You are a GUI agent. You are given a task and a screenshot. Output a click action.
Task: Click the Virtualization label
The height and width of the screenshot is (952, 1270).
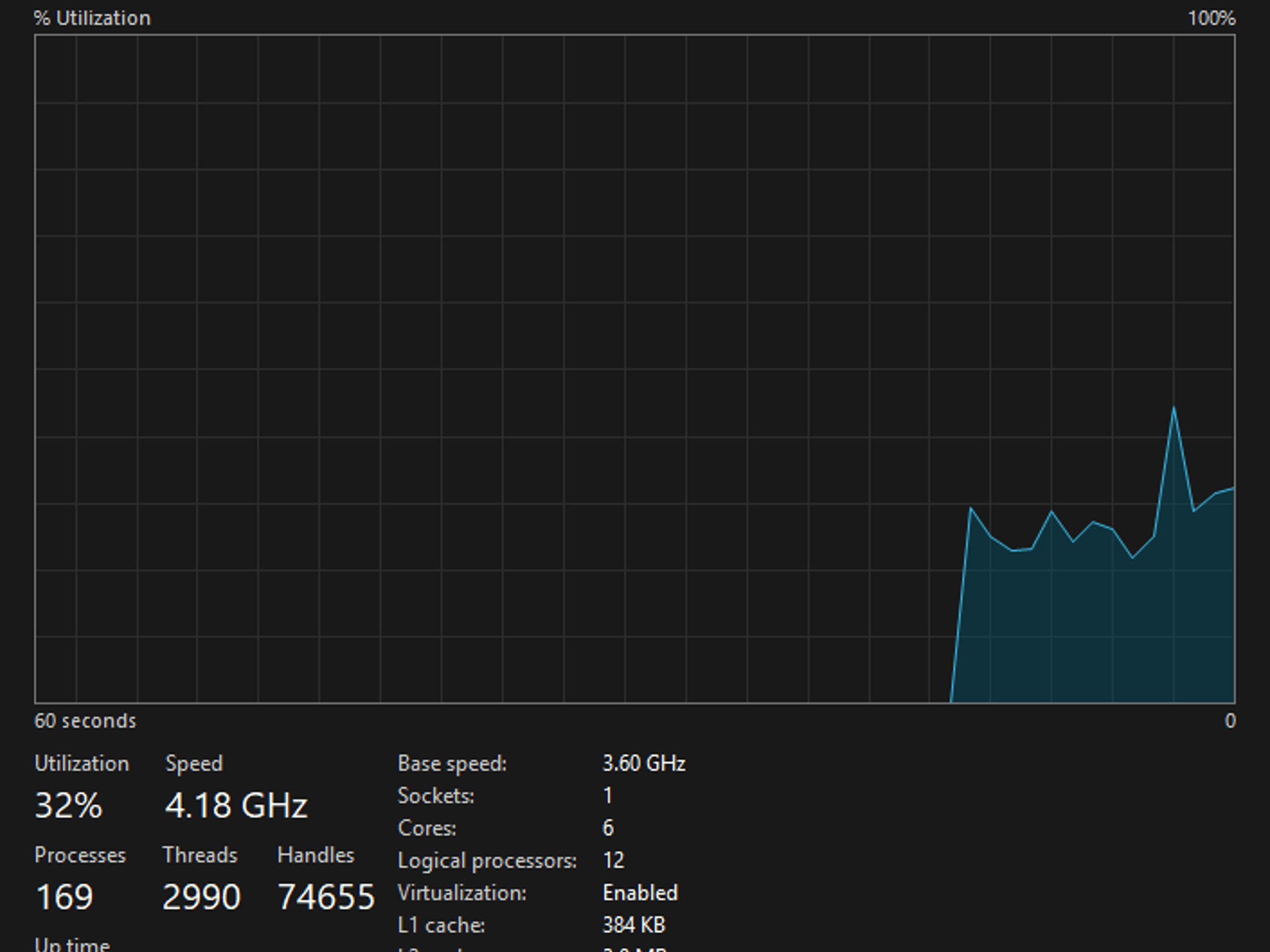click(x=462, y=893)
